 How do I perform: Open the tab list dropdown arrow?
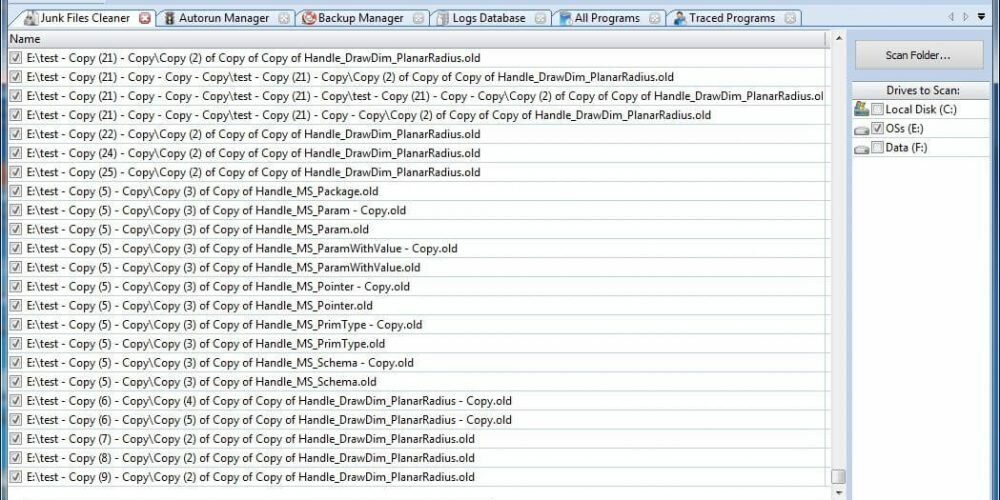(982, 17)
